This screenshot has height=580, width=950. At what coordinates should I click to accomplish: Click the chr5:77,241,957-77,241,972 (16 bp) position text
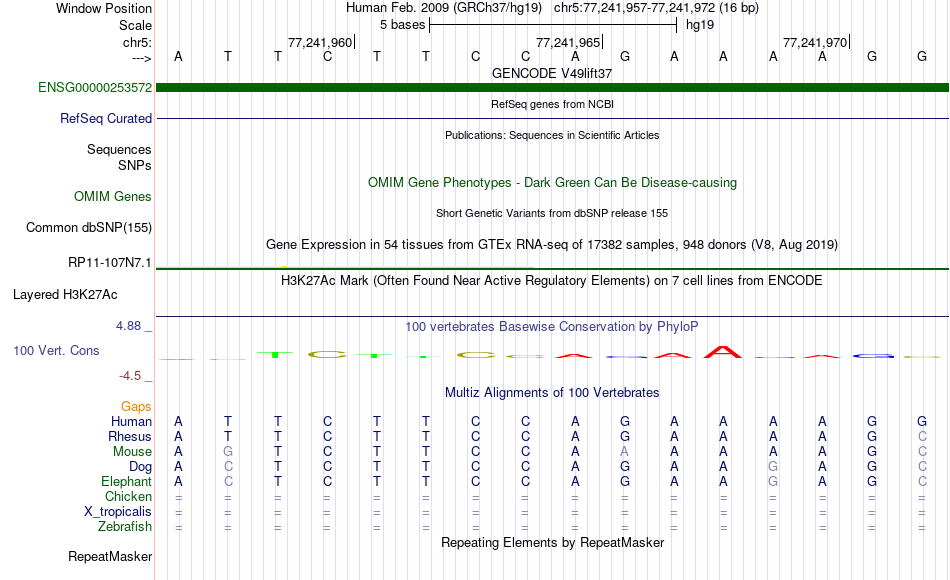pyautogui.click(x=656, y=8)
